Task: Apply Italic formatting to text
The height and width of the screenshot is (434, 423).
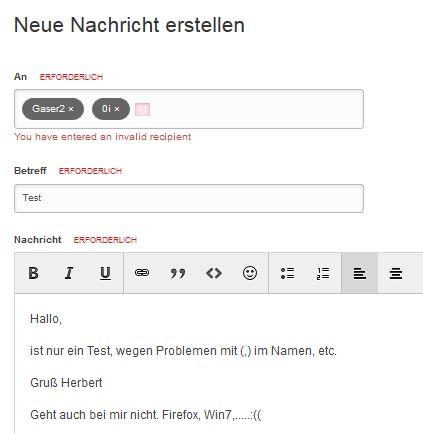Action: pos(69,273)
